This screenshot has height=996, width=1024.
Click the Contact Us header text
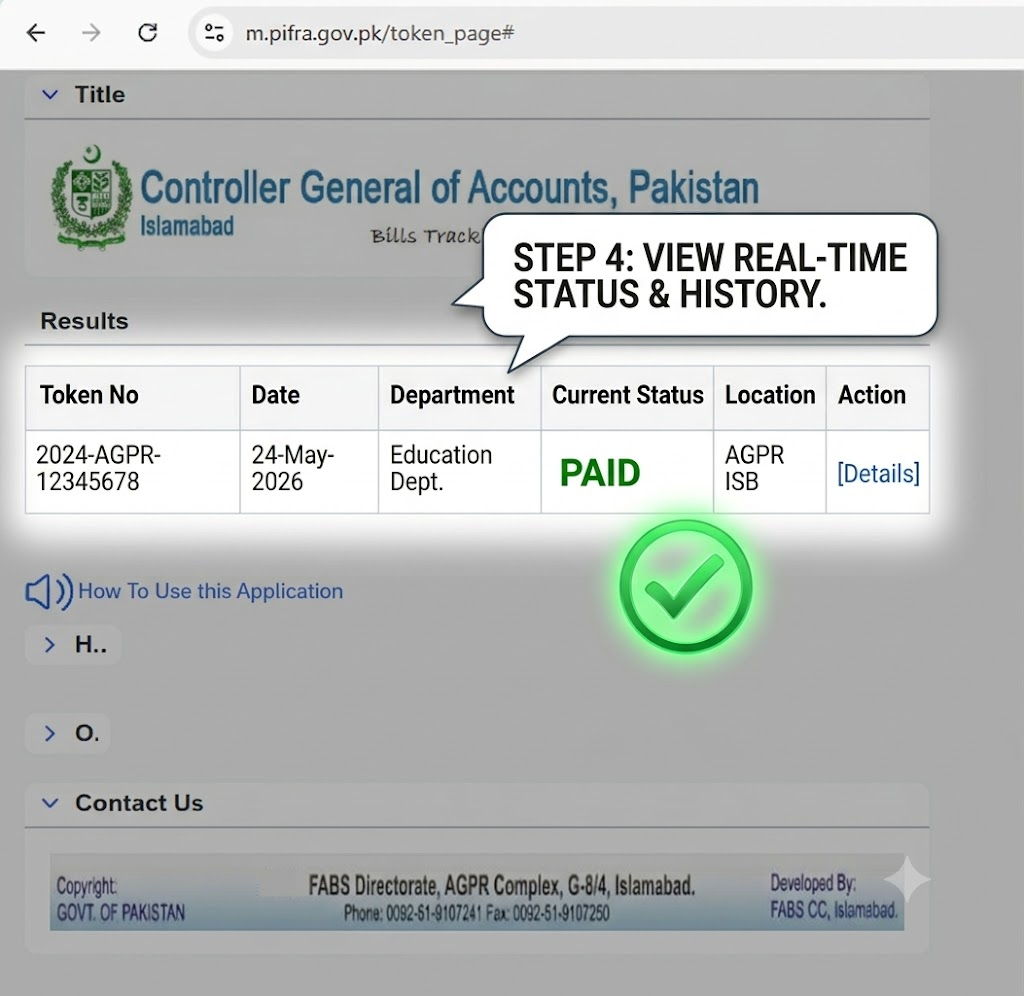139,803
